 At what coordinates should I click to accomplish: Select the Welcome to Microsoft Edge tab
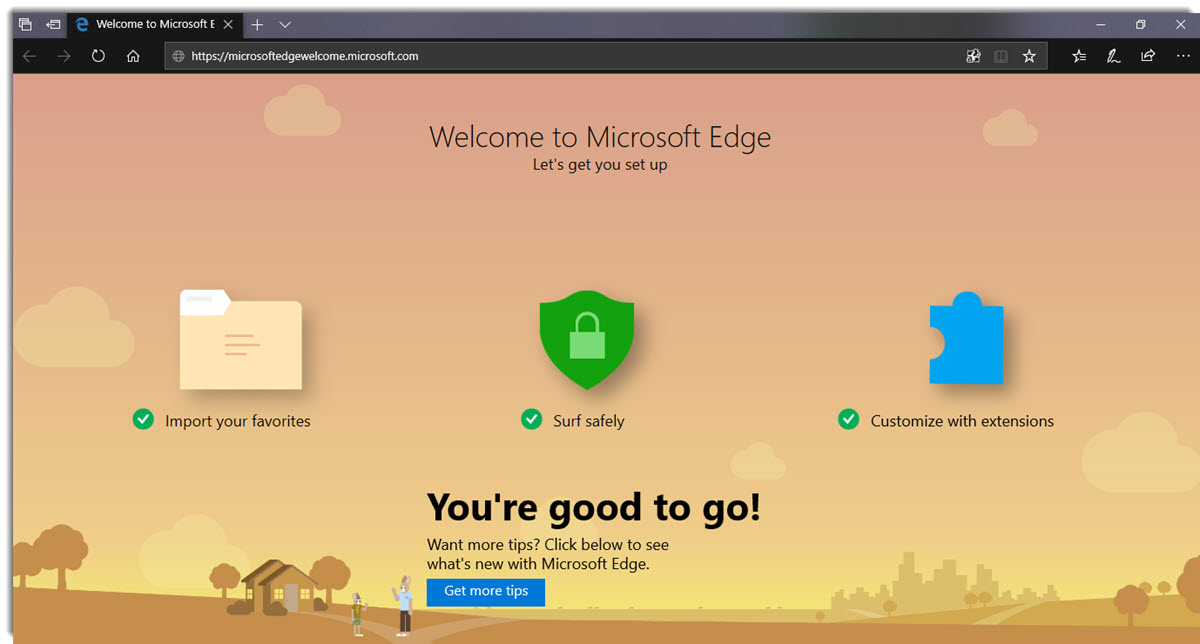150,24
